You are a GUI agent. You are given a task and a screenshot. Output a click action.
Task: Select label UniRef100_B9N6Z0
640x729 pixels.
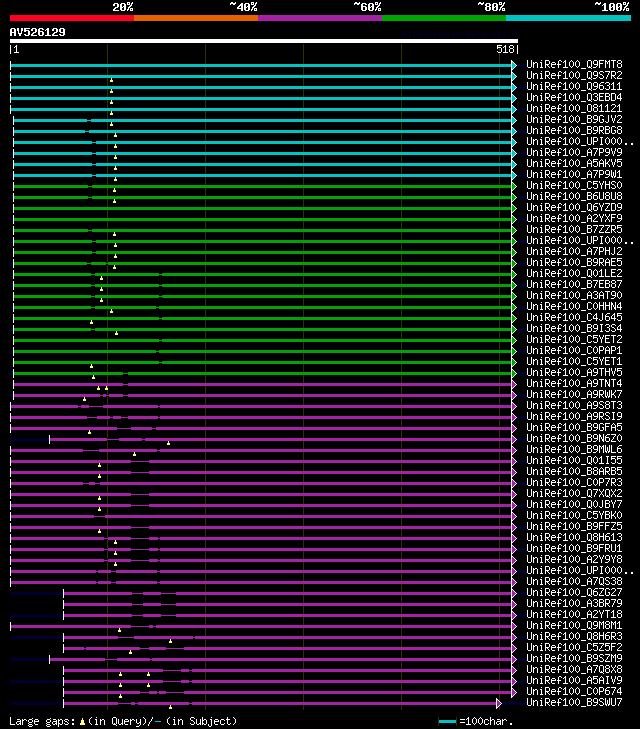click(574, 438)
